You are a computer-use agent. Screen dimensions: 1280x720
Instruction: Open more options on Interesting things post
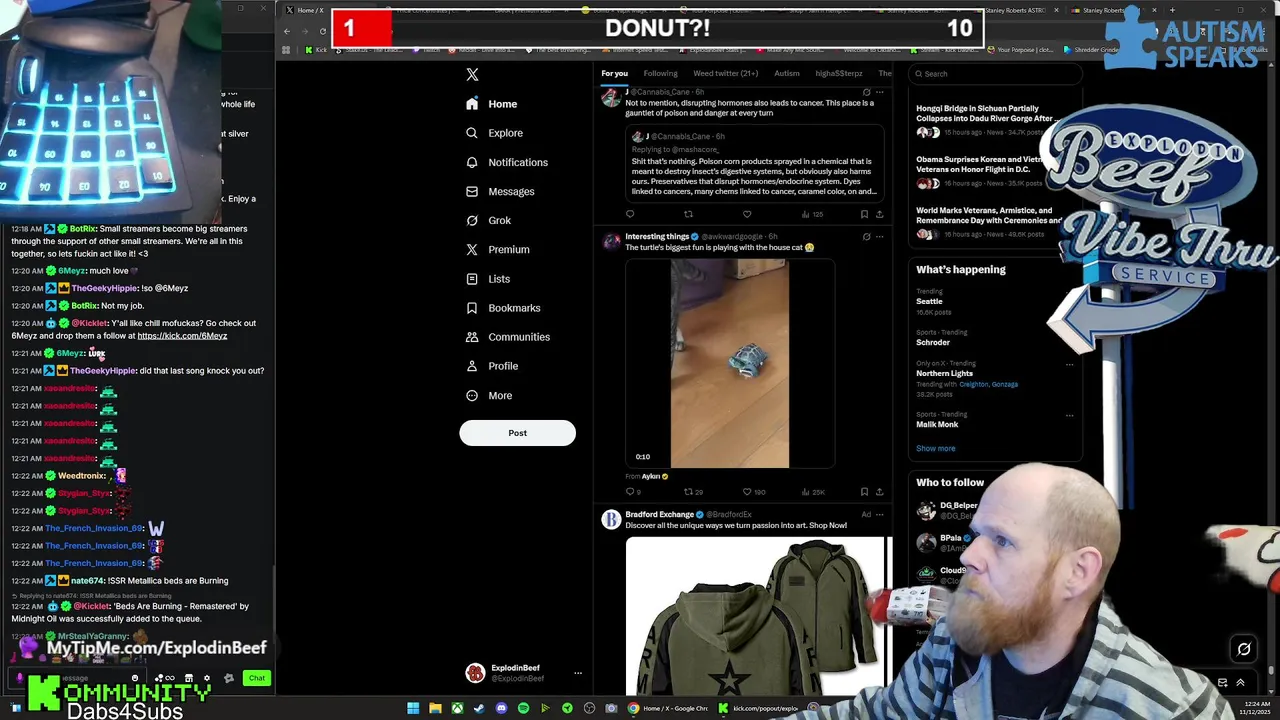[x=880, y=236]
